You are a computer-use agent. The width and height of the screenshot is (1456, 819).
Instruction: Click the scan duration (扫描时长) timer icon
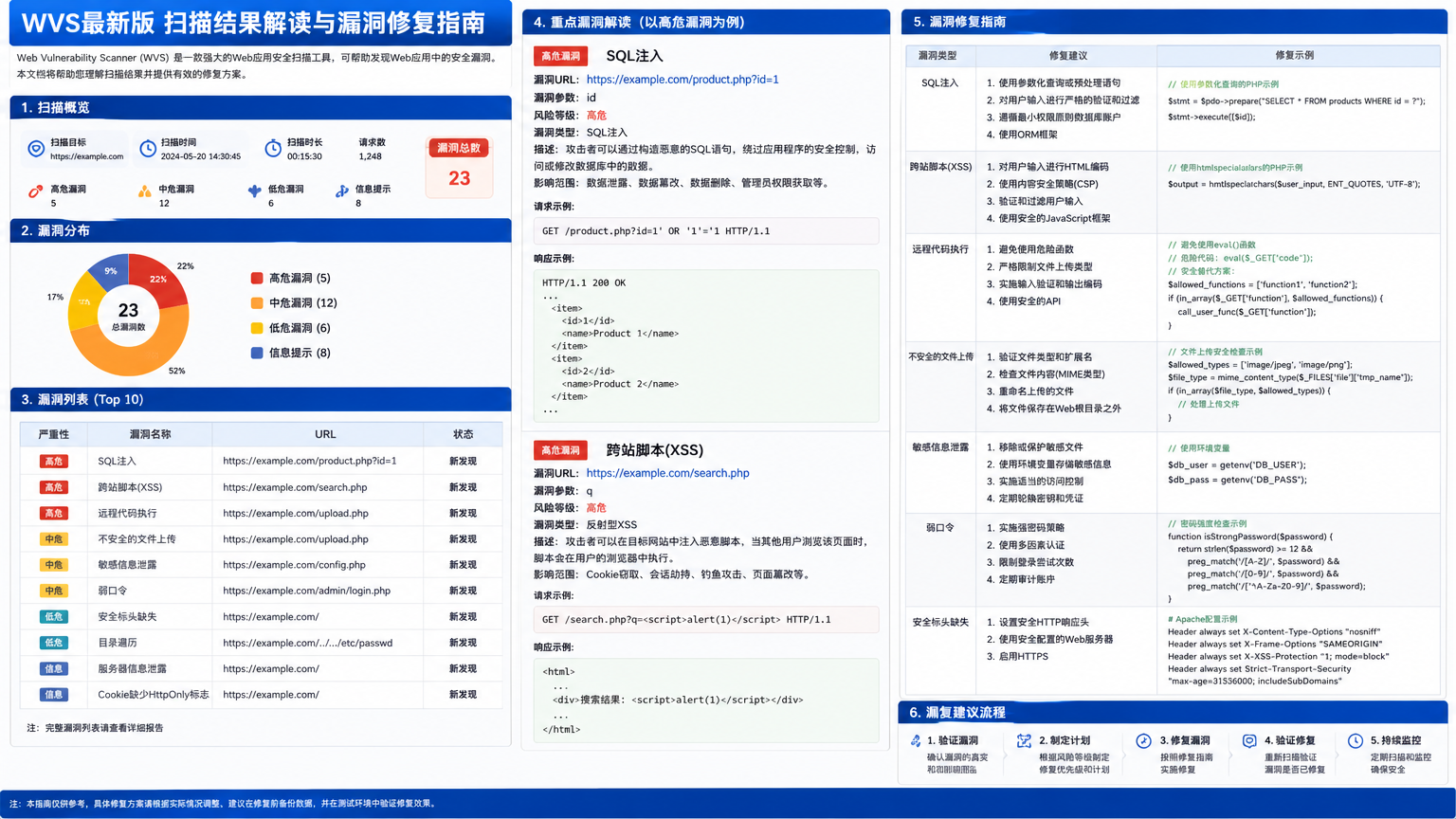[x=273, y=149]
